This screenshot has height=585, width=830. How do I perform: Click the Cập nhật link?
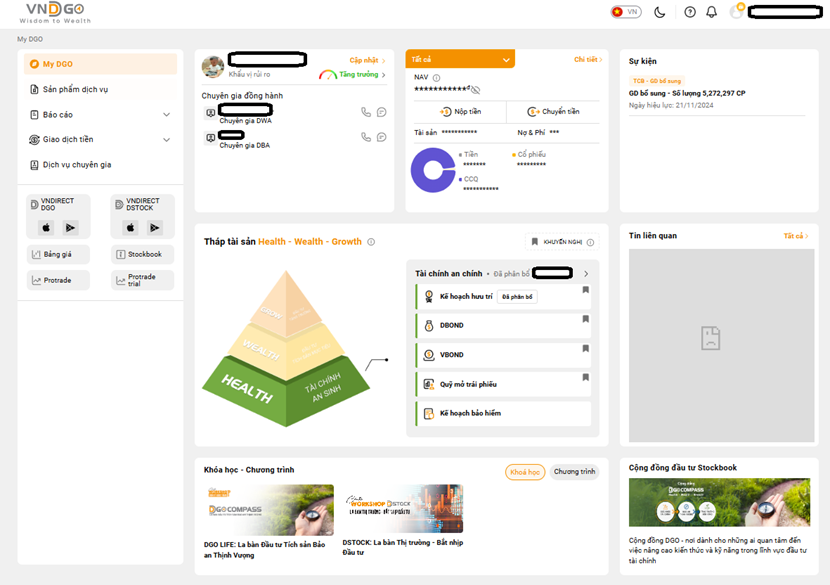point(367,60)
